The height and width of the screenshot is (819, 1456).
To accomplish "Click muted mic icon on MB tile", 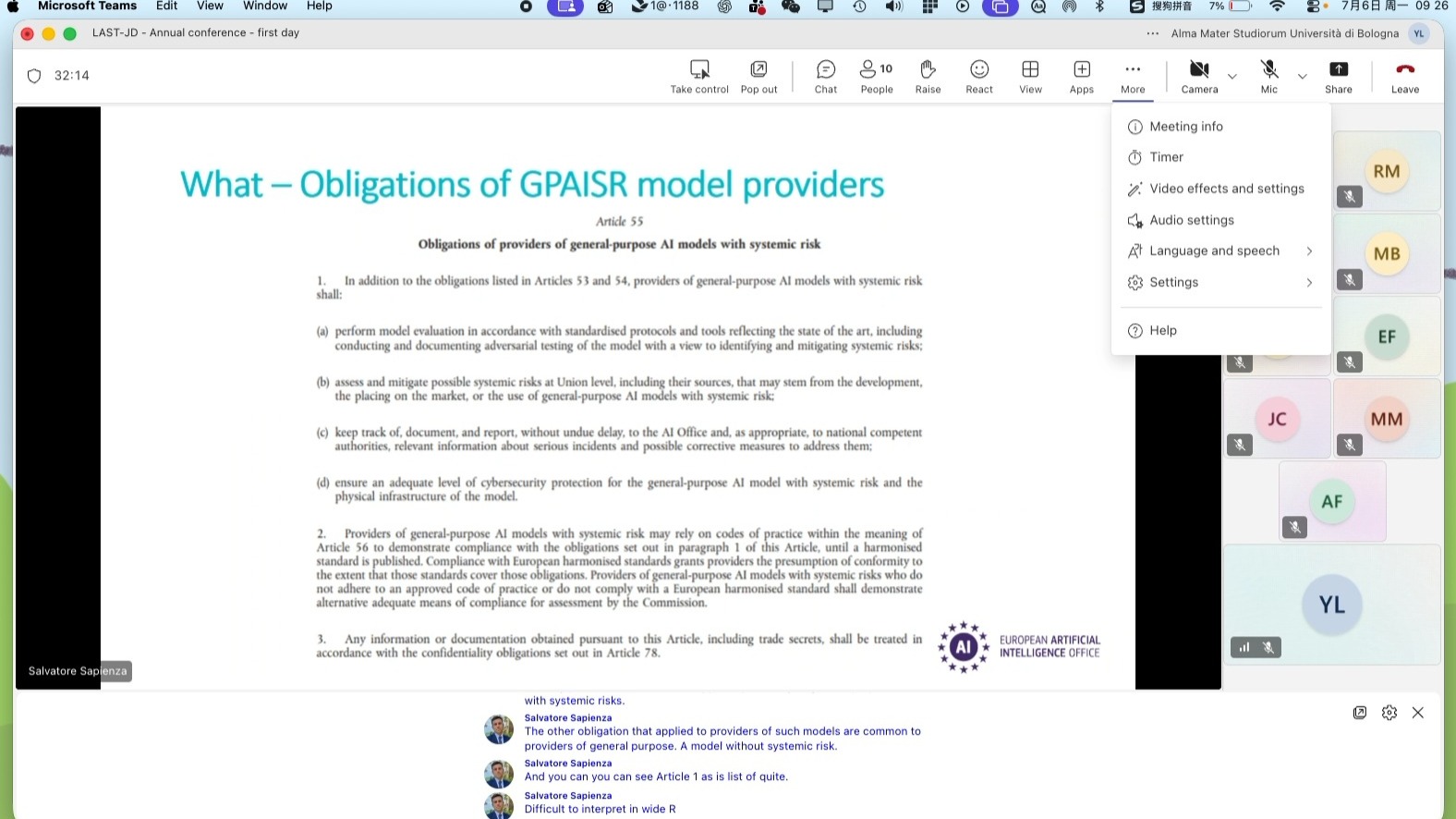I will coord(1350,279).
